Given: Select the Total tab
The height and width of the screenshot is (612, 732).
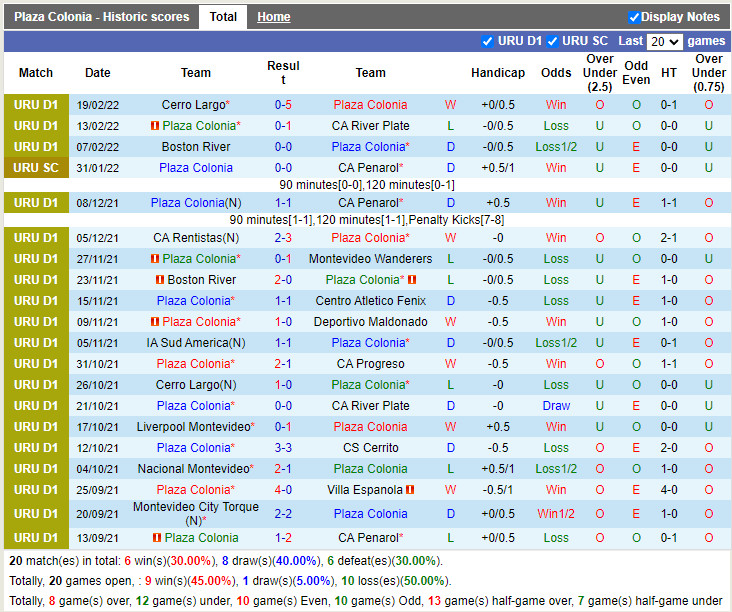Looking at the screenshot, I should [x=223, y=17].
